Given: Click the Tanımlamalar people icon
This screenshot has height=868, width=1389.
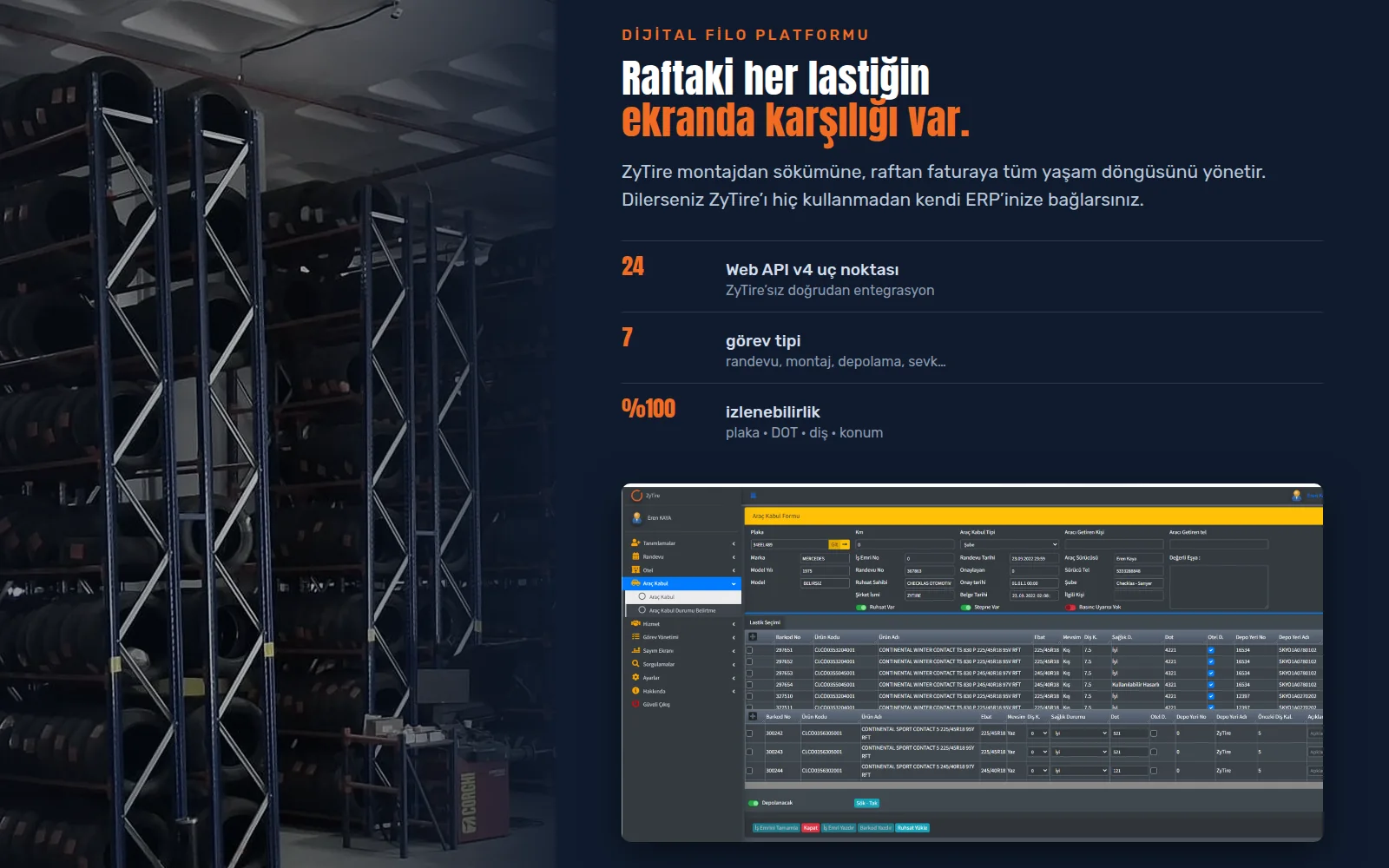Looking at the screenshot, I should [635, 543].
